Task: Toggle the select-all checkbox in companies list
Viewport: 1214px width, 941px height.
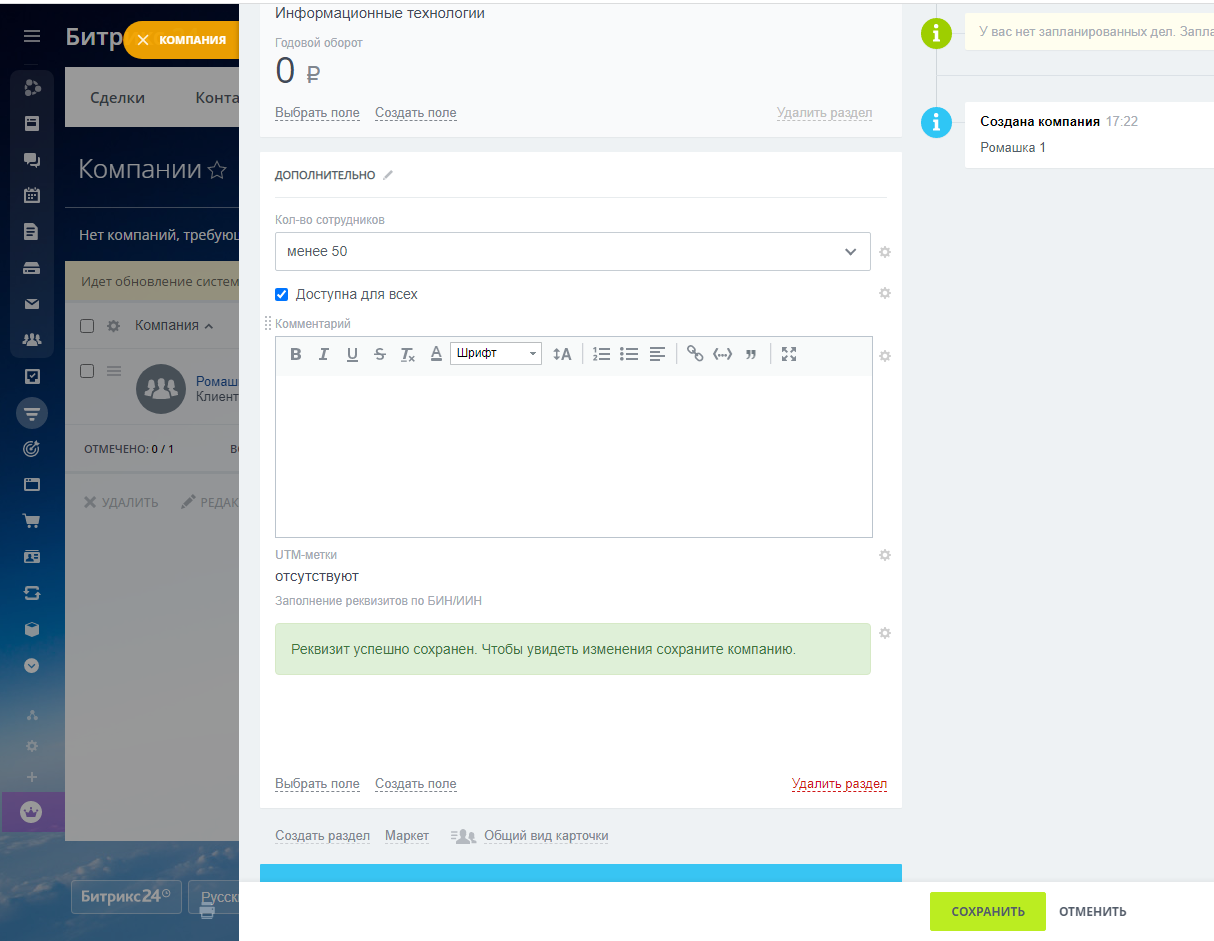Action: tap(87, 325)
